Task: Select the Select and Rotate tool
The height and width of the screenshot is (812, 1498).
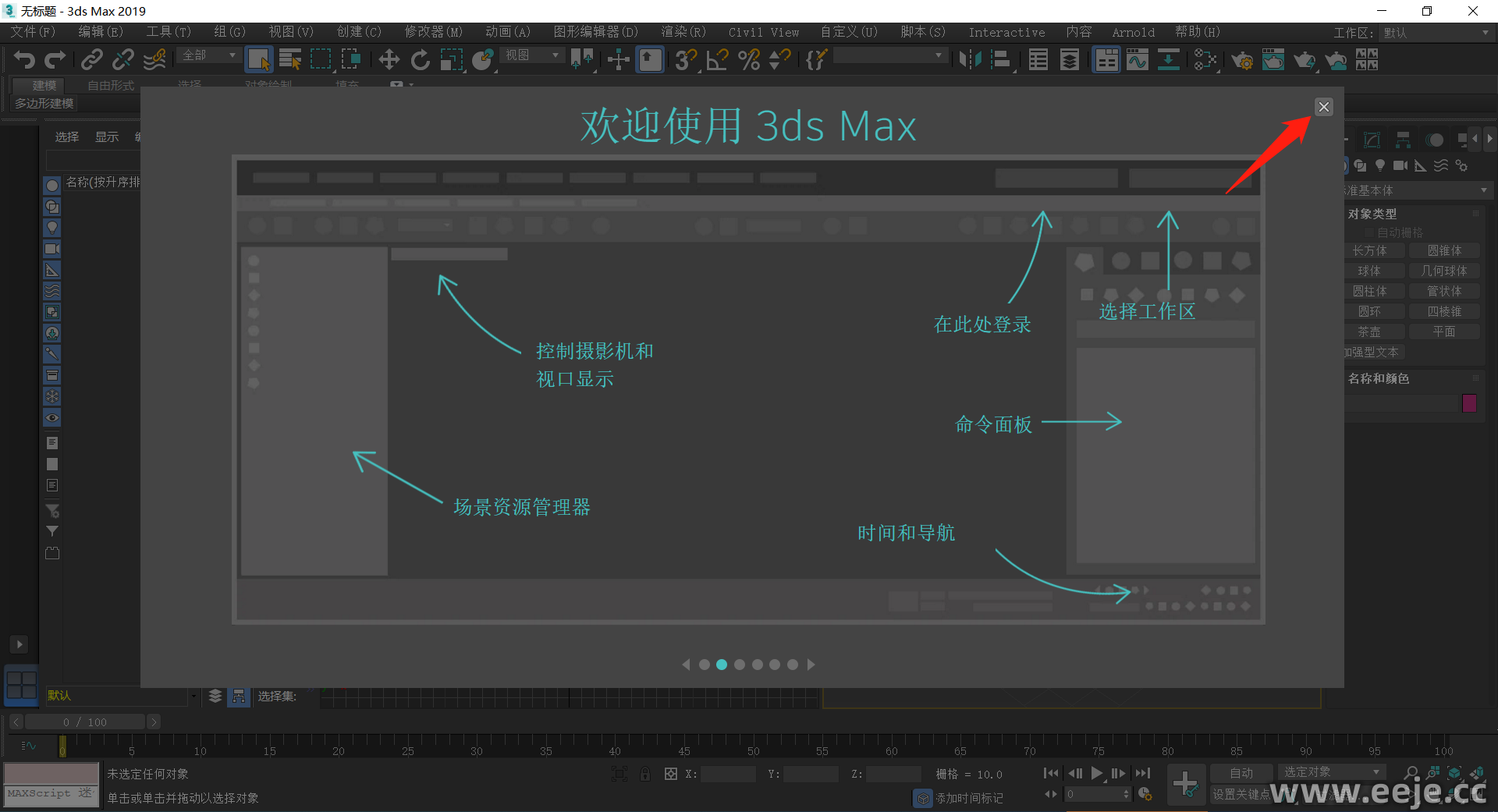Action: [x=421, y=60]
